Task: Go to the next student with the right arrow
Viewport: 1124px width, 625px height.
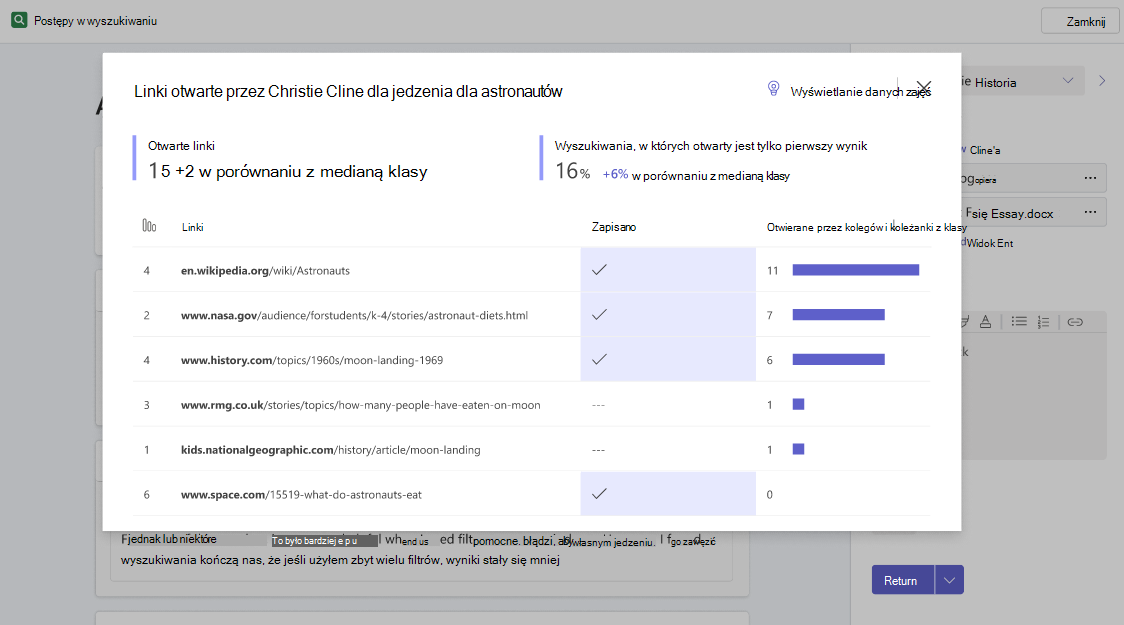Action: pyautogui.click(x=1102, y=81)
